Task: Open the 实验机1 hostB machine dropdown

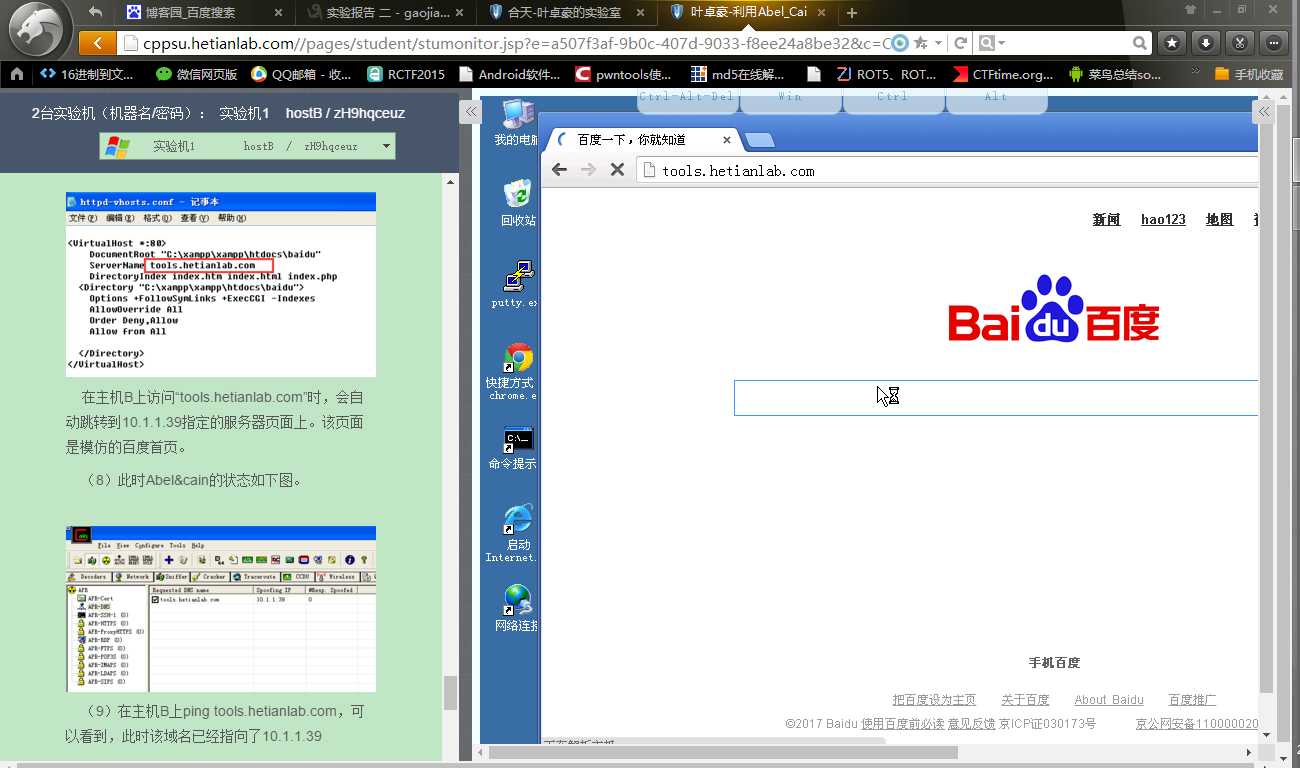Action: point(247,146)
